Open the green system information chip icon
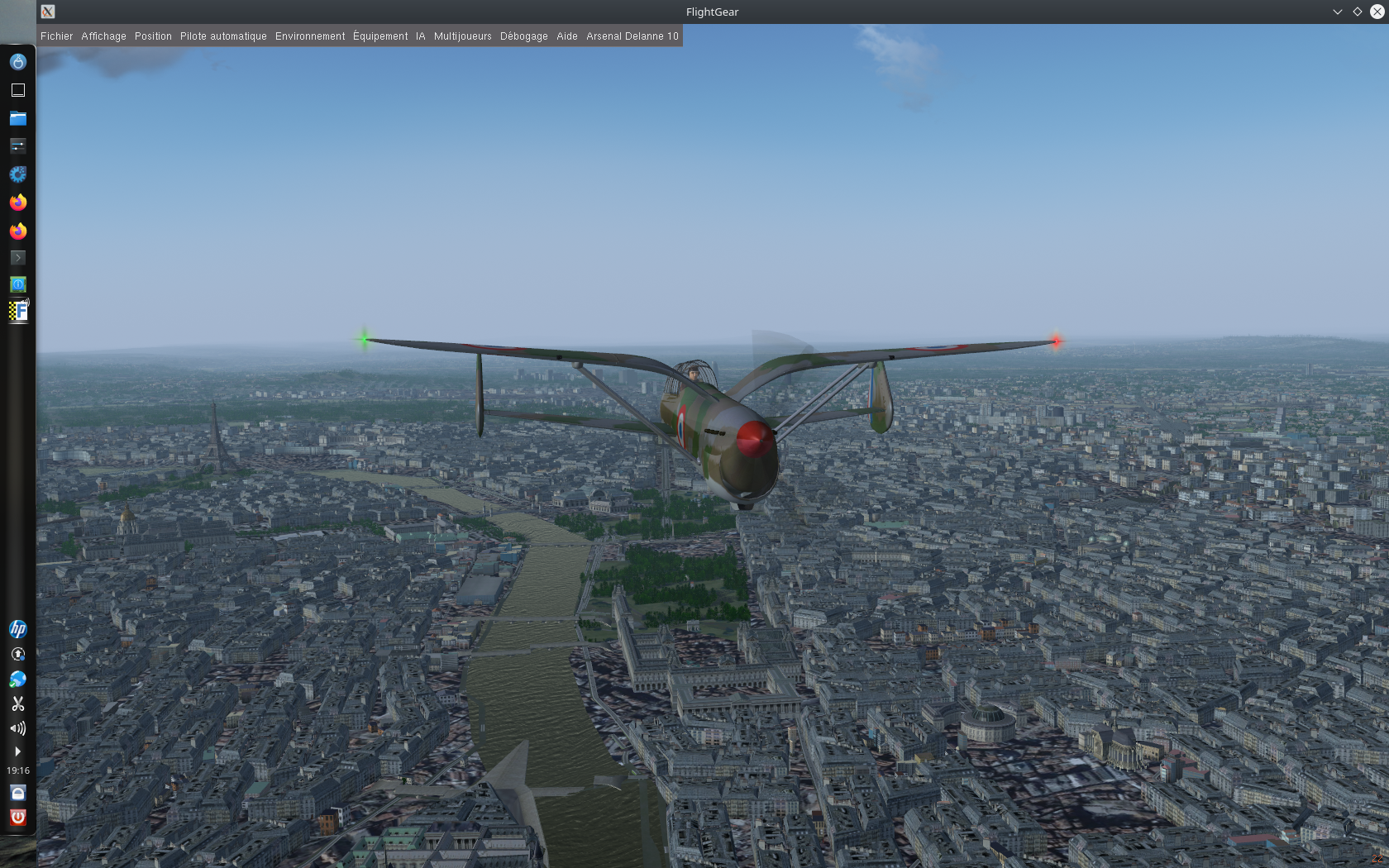This screenshot has height=868, width=1389. click(18, 284)
